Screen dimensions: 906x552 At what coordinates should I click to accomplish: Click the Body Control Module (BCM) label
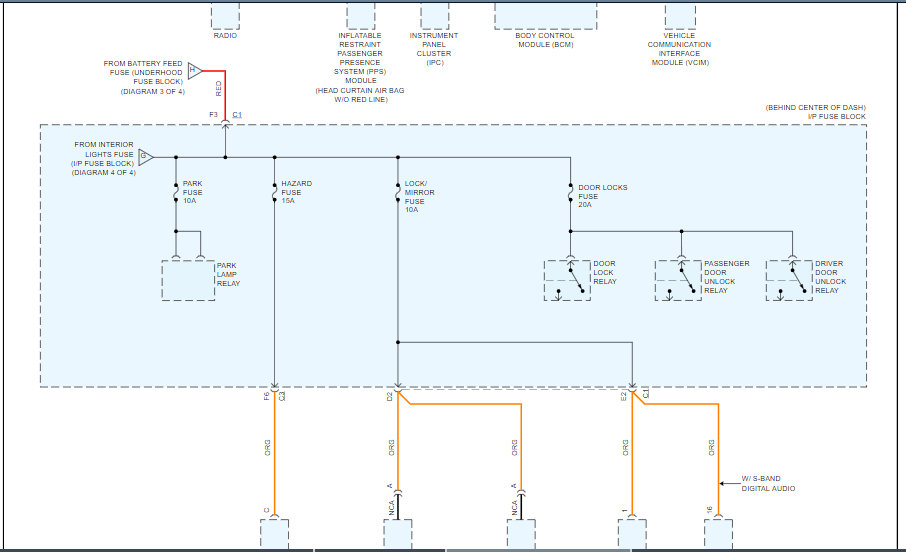click(x=545, y=40)
